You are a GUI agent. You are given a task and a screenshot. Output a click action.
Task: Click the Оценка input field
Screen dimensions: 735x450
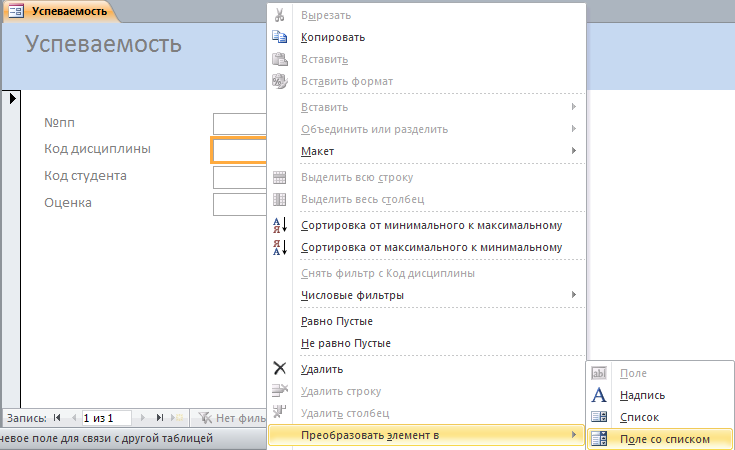(240, 204)
